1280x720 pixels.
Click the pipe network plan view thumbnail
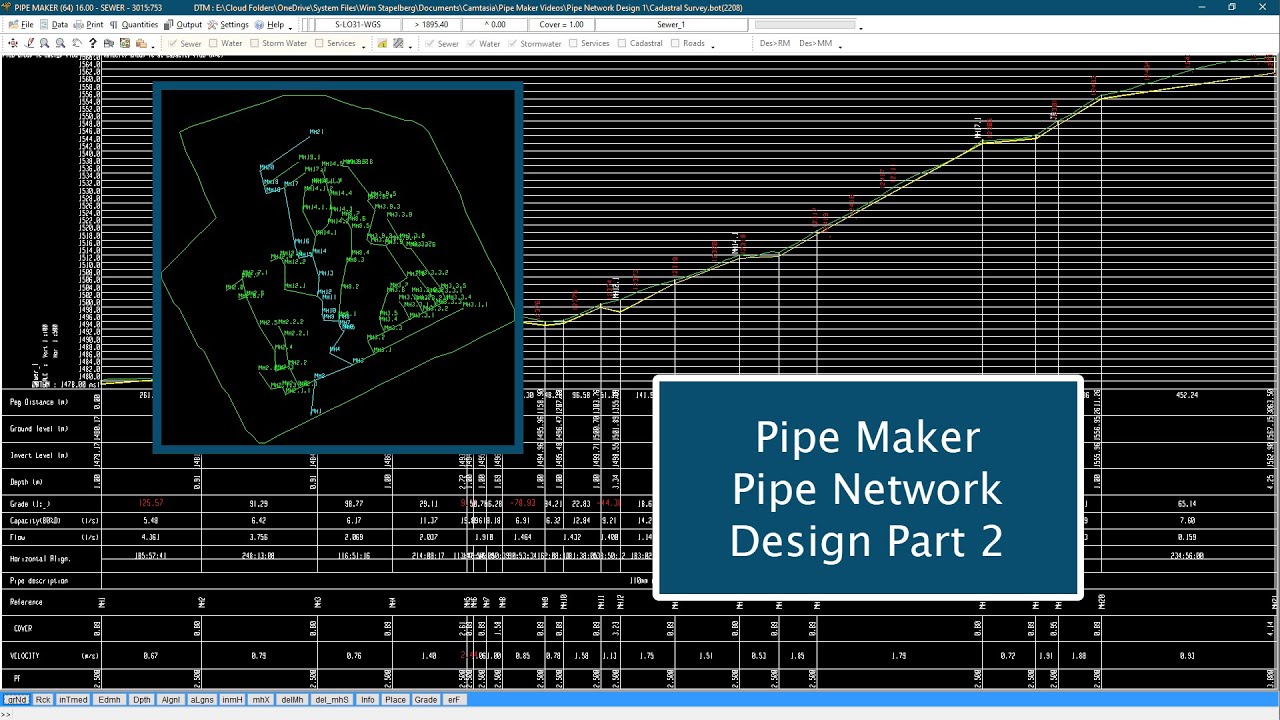(x=338, y=268)
